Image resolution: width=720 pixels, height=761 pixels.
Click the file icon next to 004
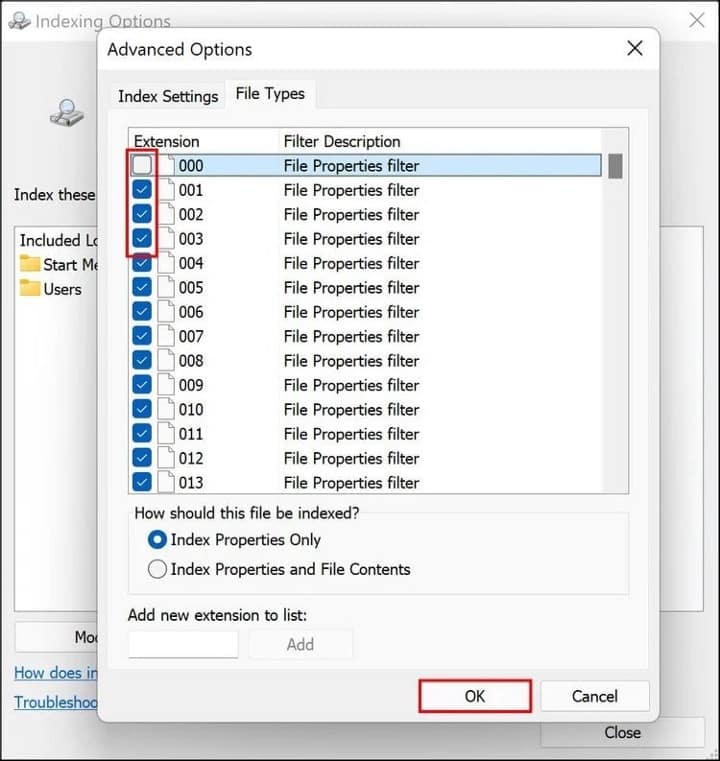pos(165,263)
